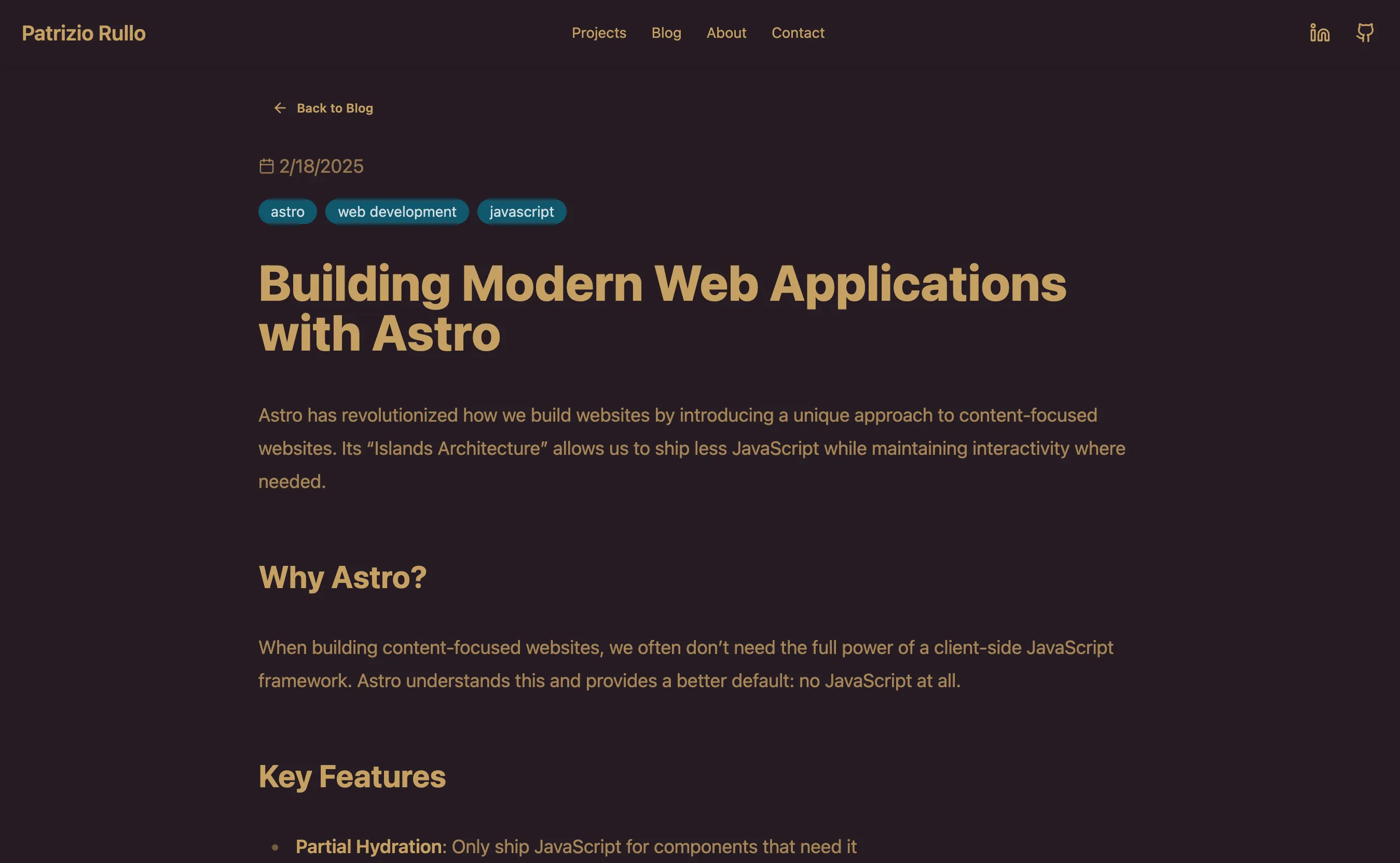Click the Patrizio Rullo home logo

tap(84, 33)
